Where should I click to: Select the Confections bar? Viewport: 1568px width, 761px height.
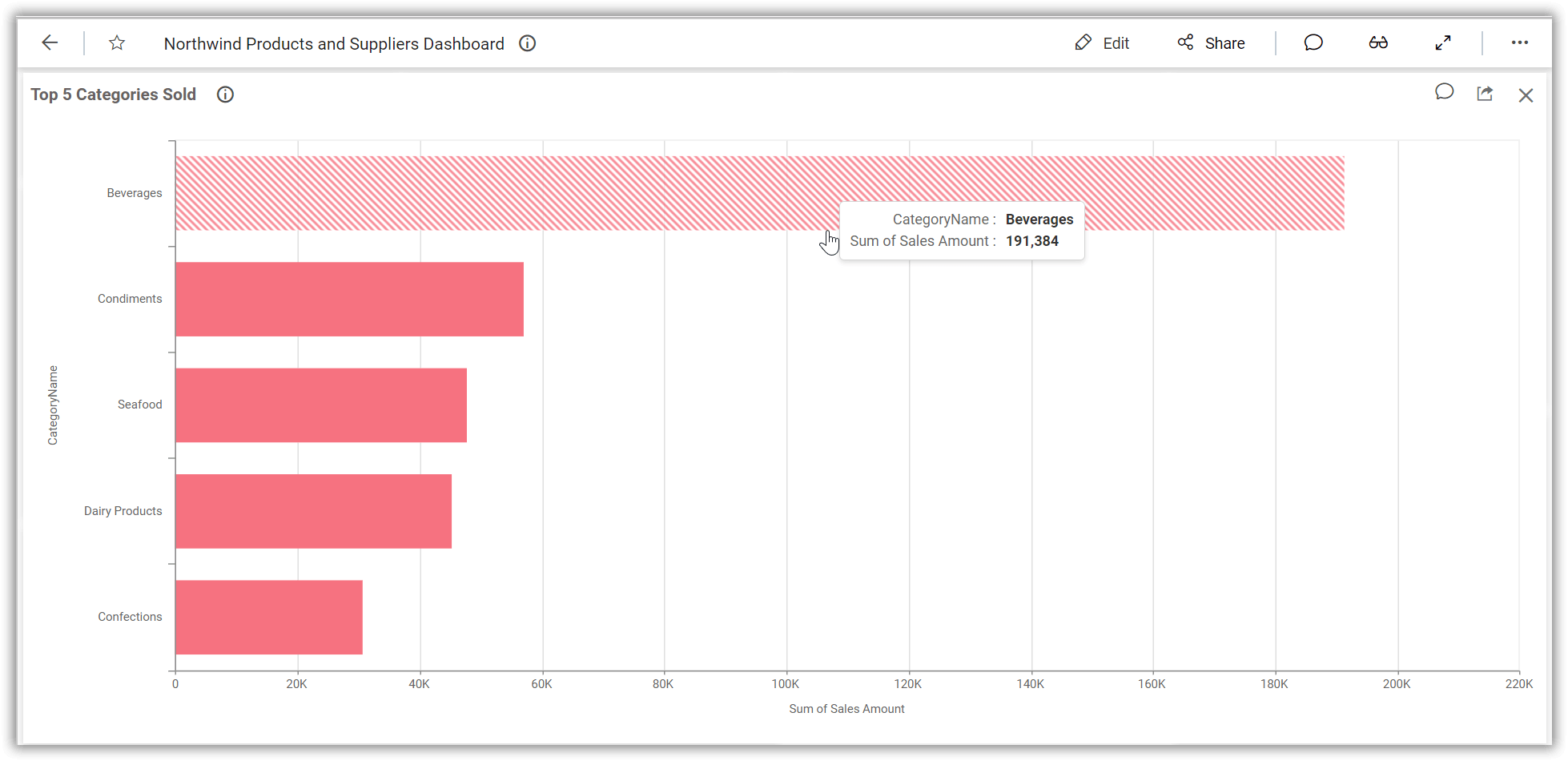pyautogui.click(x=268, y=616)
